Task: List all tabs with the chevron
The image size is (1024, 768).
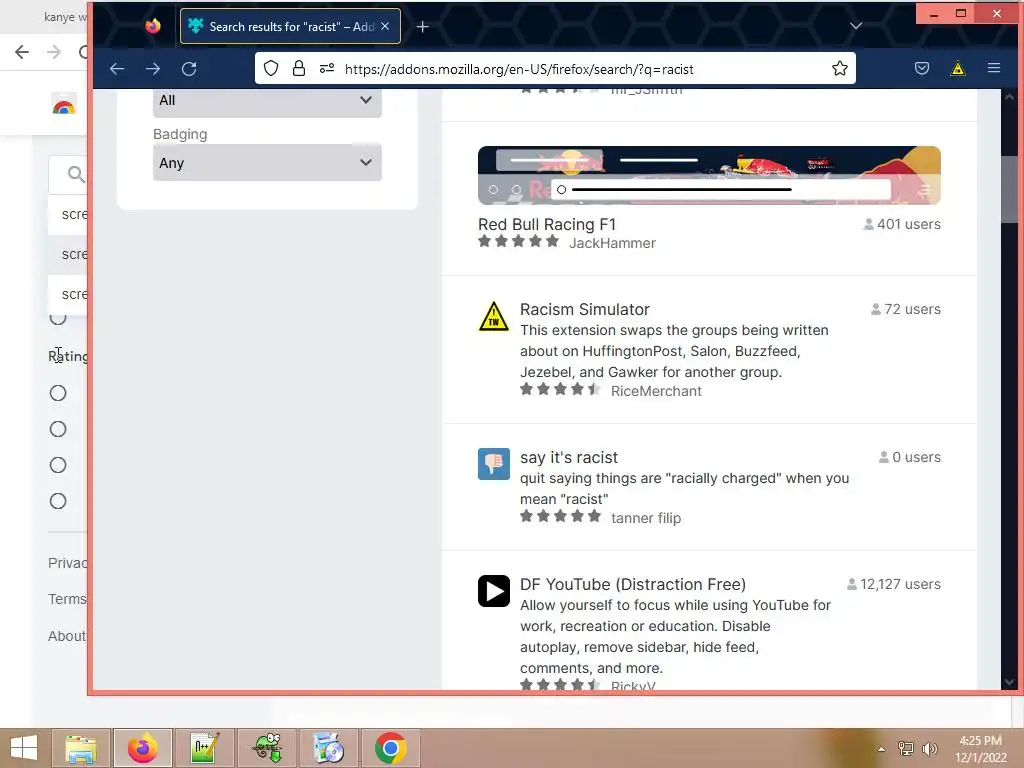Action: point(856,26)
